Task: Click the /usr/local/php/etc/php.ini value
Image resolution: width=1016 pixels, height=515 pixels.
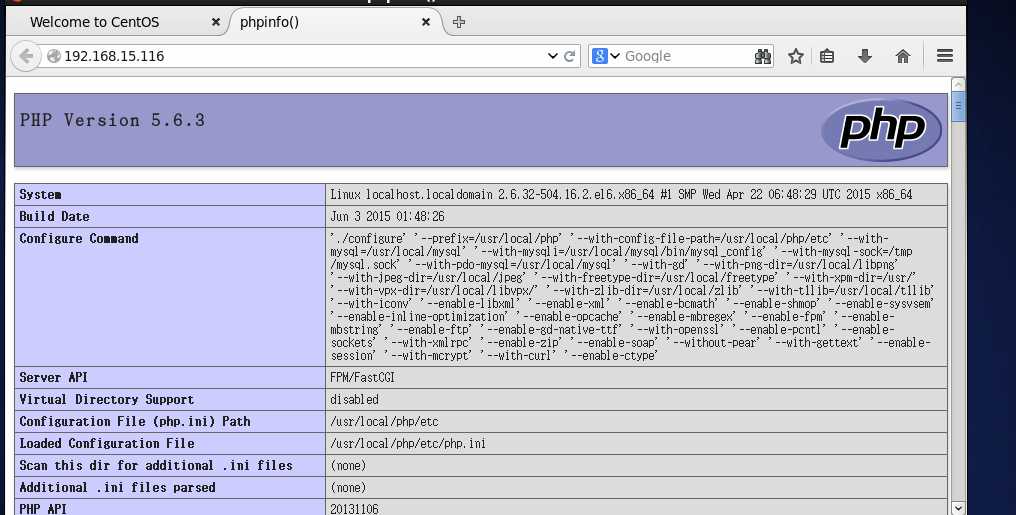Action: [408, 444]
